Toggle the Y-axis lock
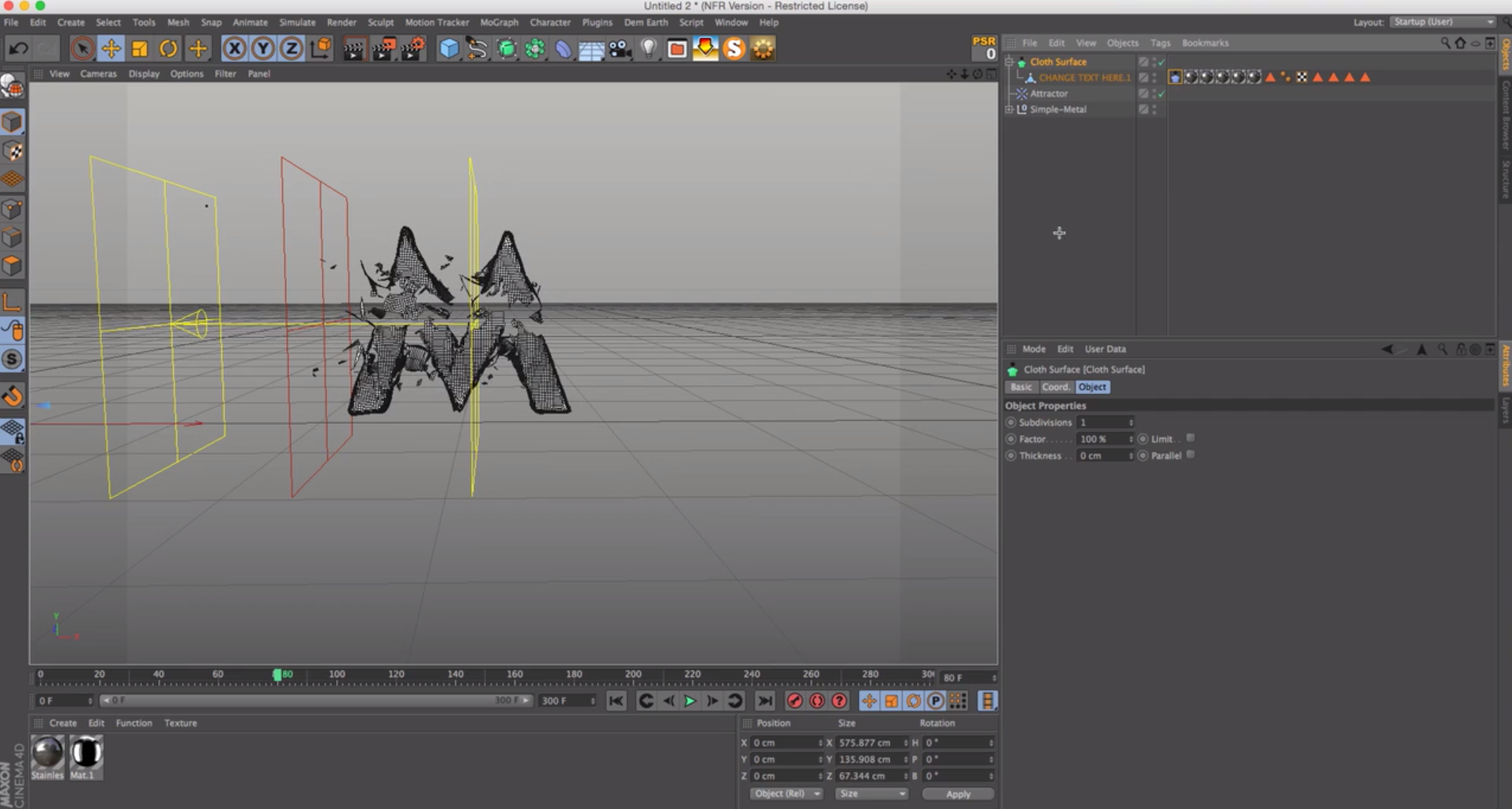This screenshot has height=809, width=1512. [x=262, y=49]
